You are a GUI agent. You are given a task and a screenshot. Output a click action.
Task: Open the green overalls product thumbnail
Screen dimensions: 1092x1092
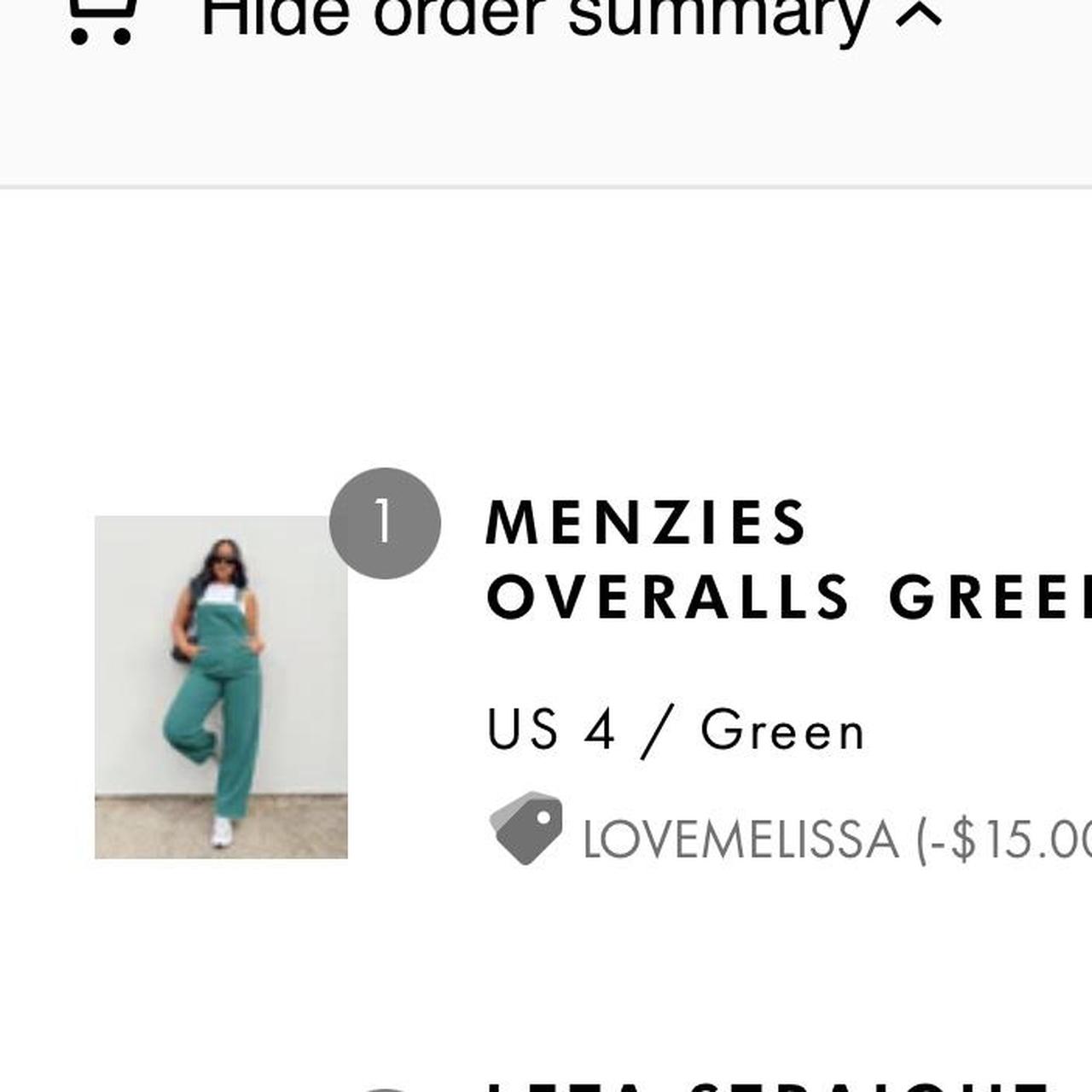(222, 687)
